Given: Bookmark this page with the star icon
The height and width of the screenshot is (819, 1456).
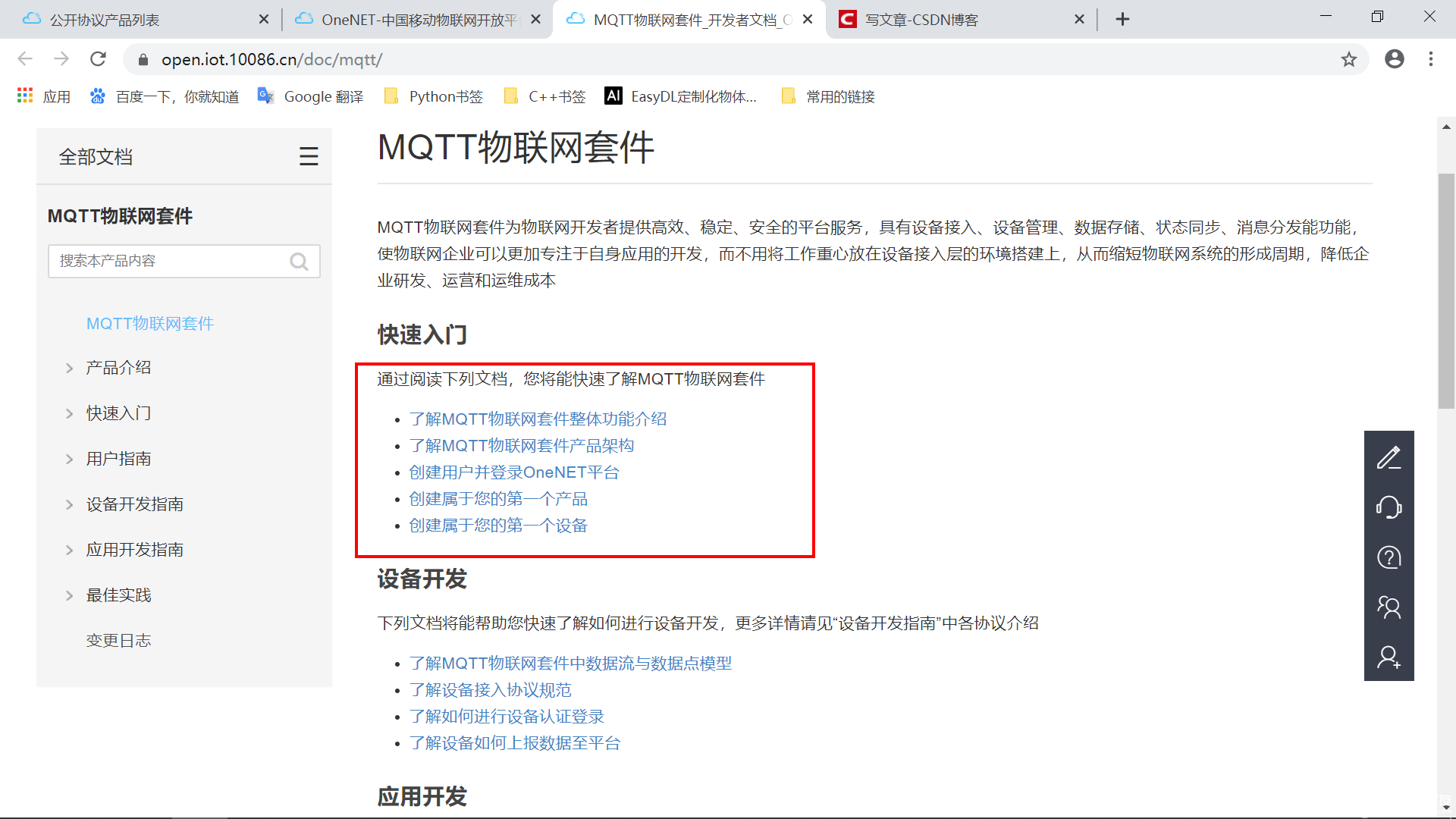Looking at the screenshot, I should pyautogui.click(x=1348, y=59).
